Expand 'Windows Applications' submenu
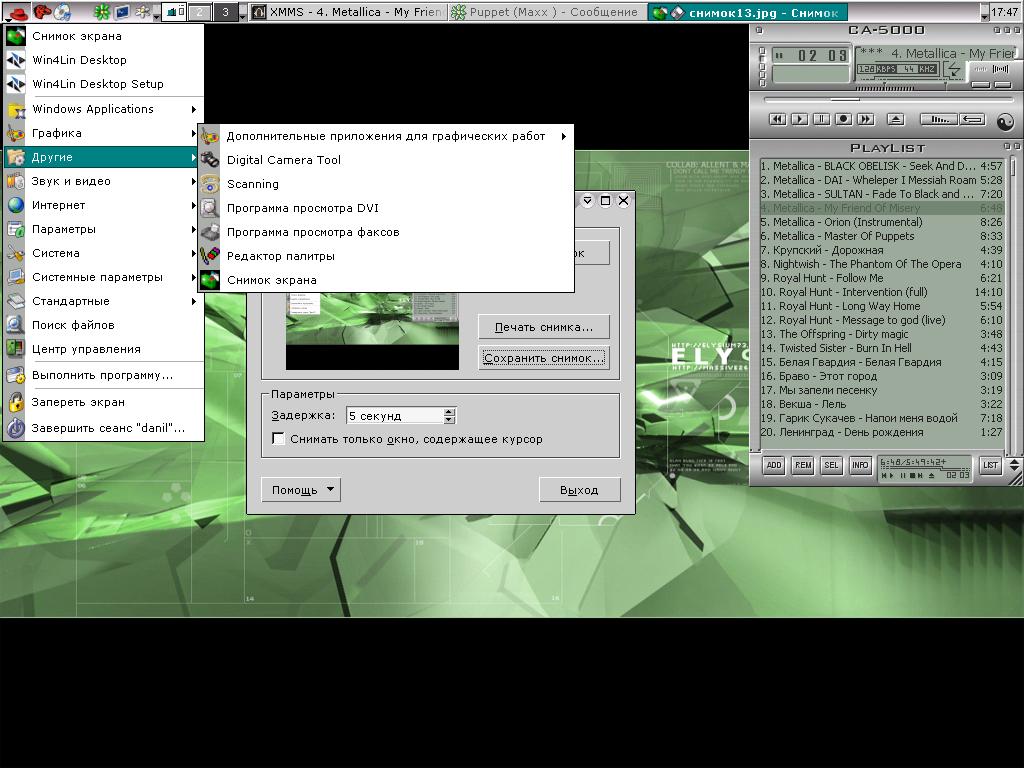 pyautogui.click(x=103, y=109)
